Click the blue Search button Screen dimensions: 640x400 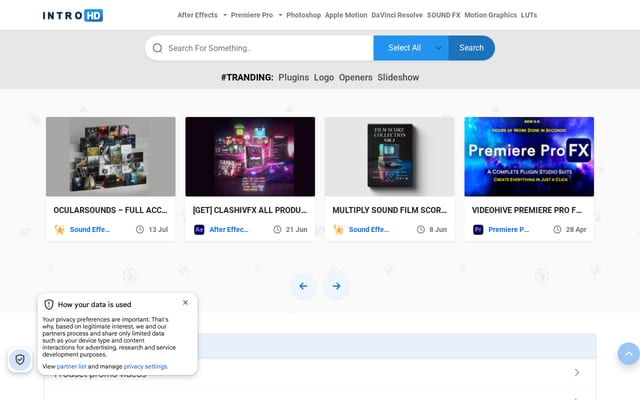[471, 48]
